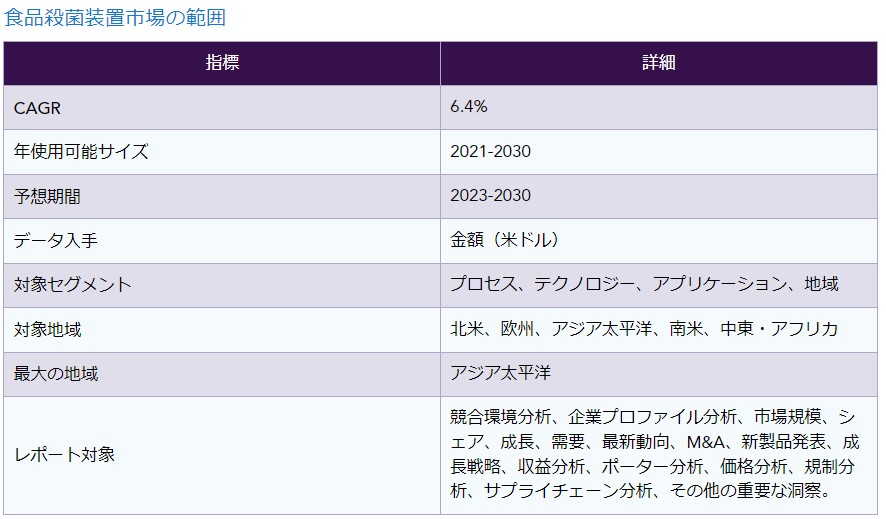Select アジア太平洋 in 最大の地域 row
Viewport: 886px width, 519px height.
pyautogui.click(x=501, y=374)
